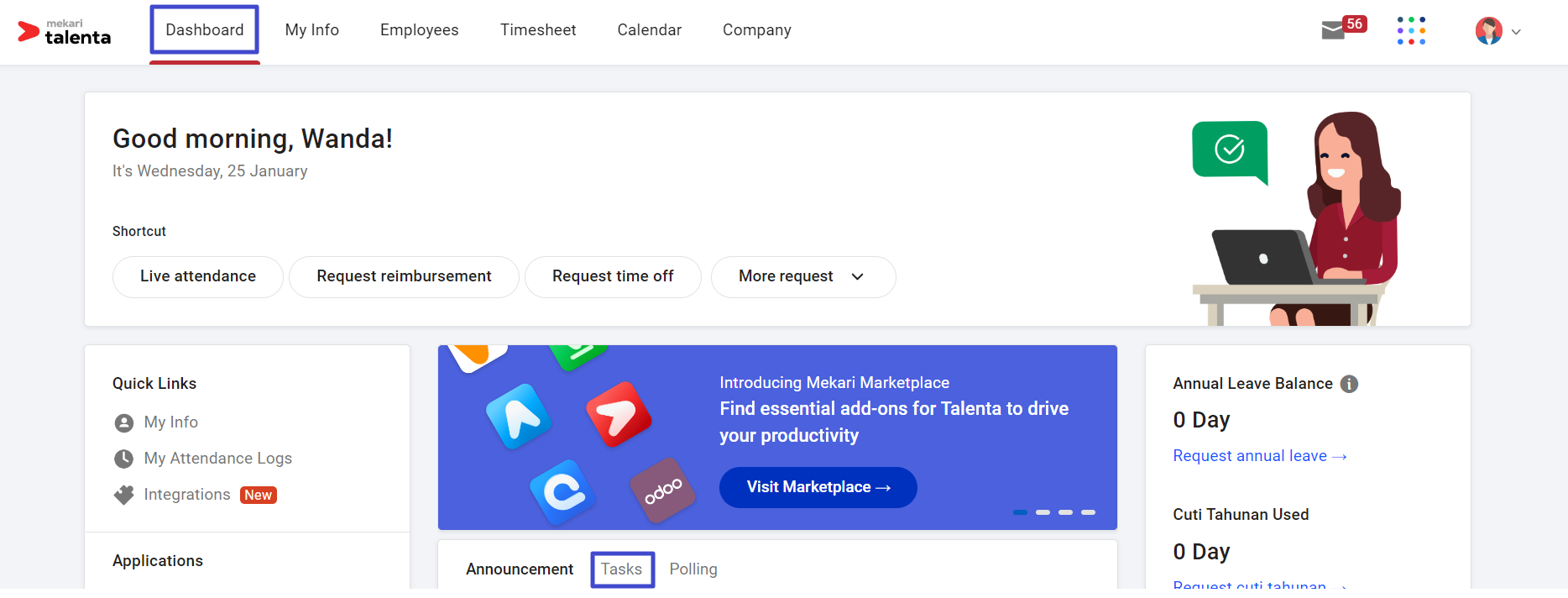Select the fourth banner carousel indicator
Screen dimensions: 1568x598
tap(1088, 512)
